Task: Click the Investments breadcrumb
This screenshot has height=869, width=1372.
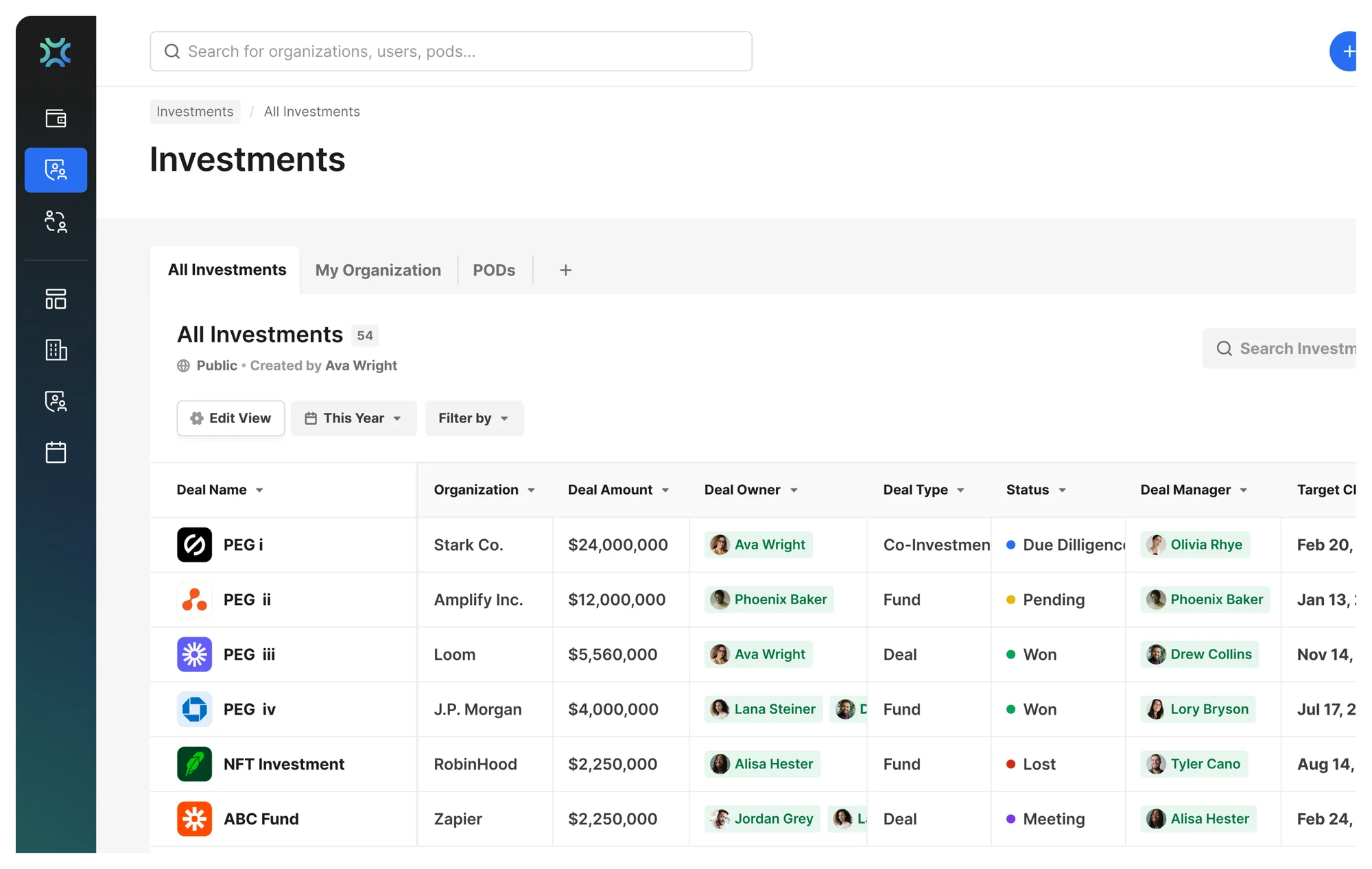Action: point(195,112)
